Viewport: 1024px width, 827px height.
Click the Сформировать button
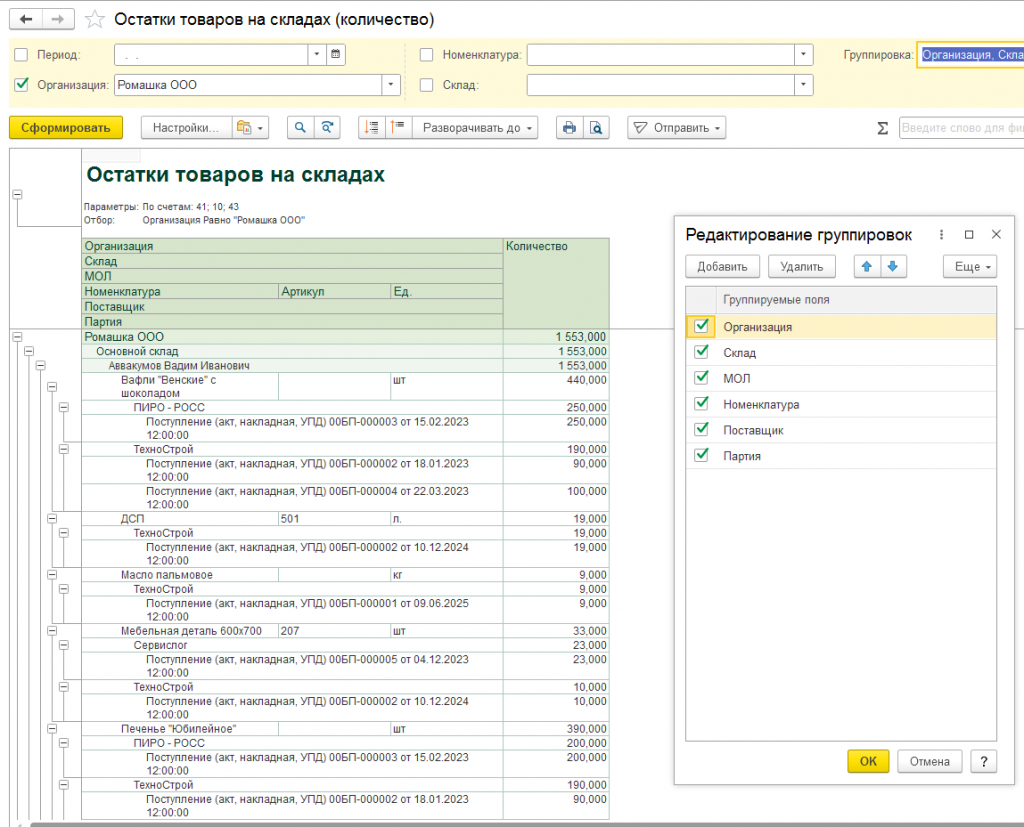[x=66, y=128]
